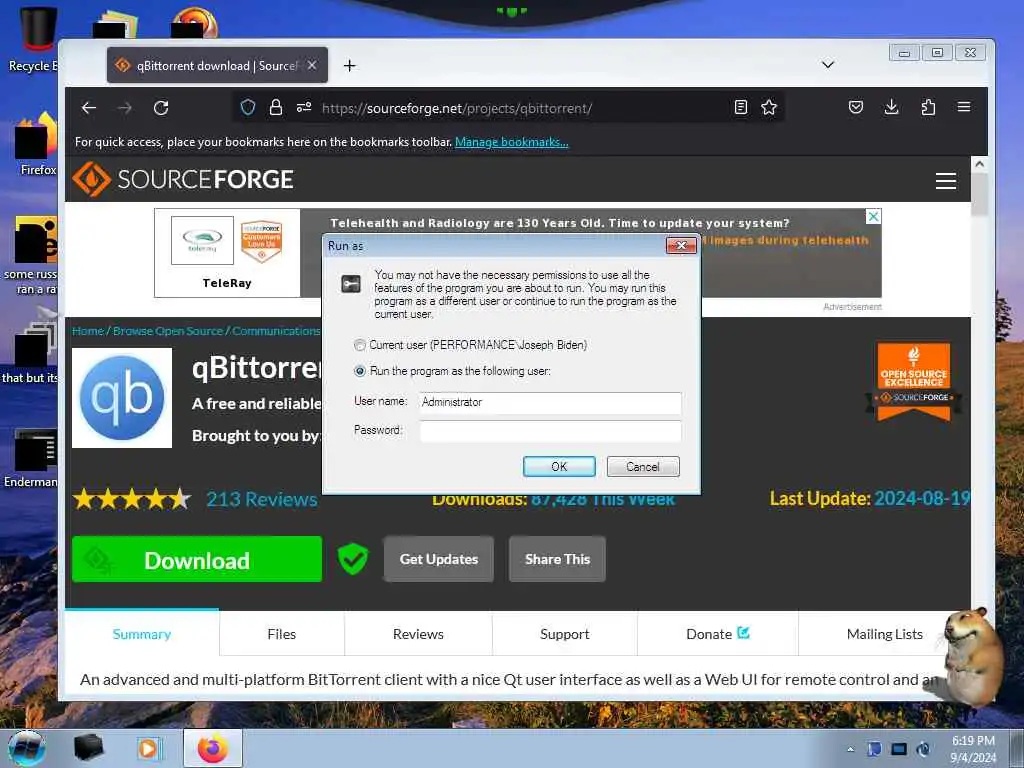This screenshot has width=1024, height=768.
Task: Click Firefox in the taskbar
Action: (x=213, y=748)
